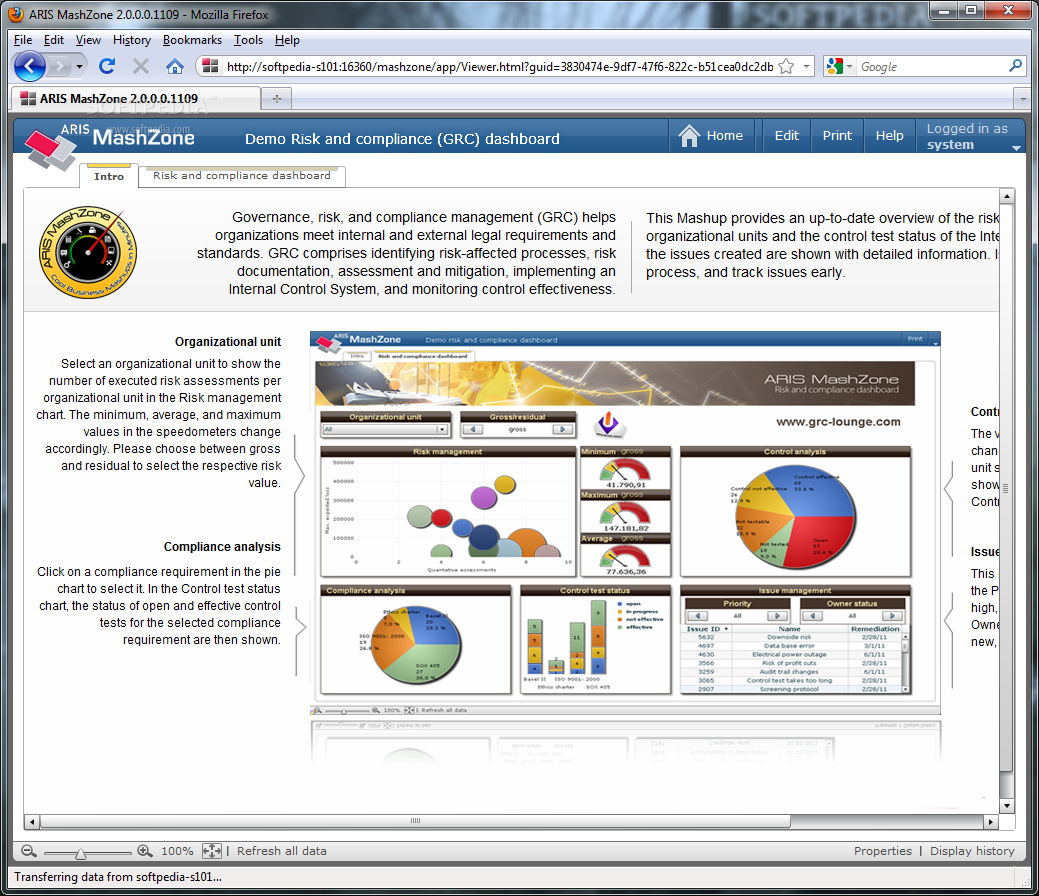Viewport: 1039px width, 896px height.
Task: Click the search magnifier icon
Action: pos(1015,66)
